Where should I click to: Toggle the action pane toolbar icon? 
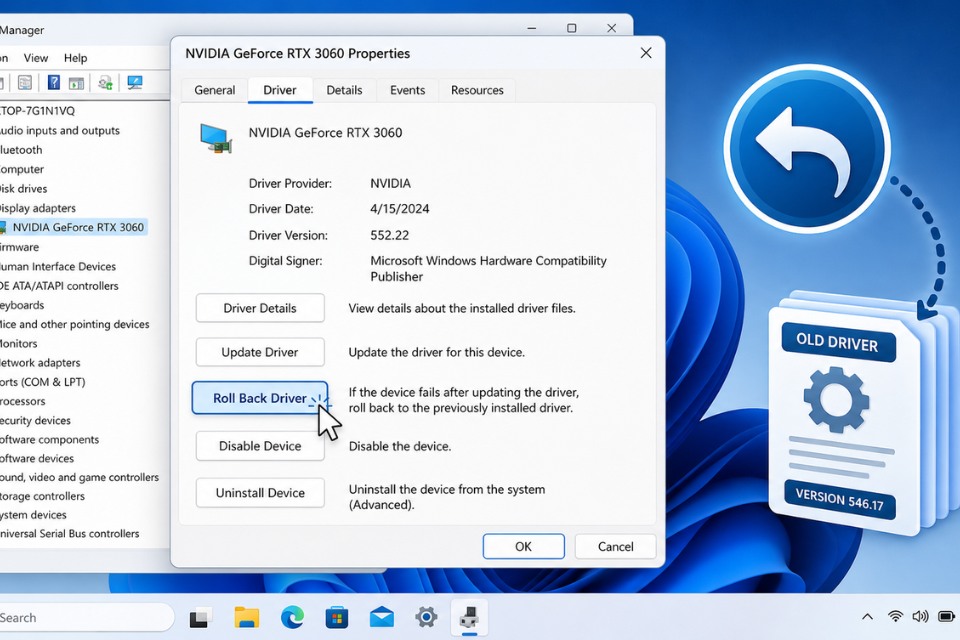(x=77, y=83)
